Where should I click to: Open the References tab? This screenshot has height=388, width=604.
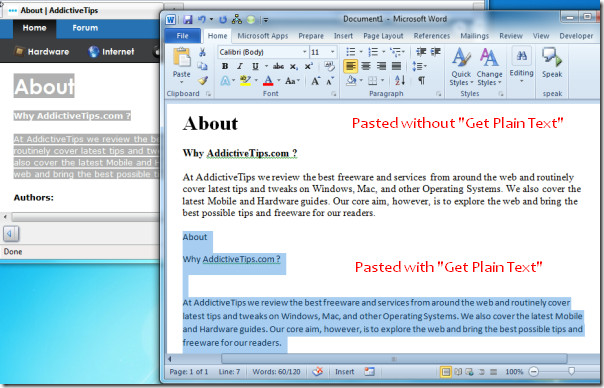pos(432,36)
